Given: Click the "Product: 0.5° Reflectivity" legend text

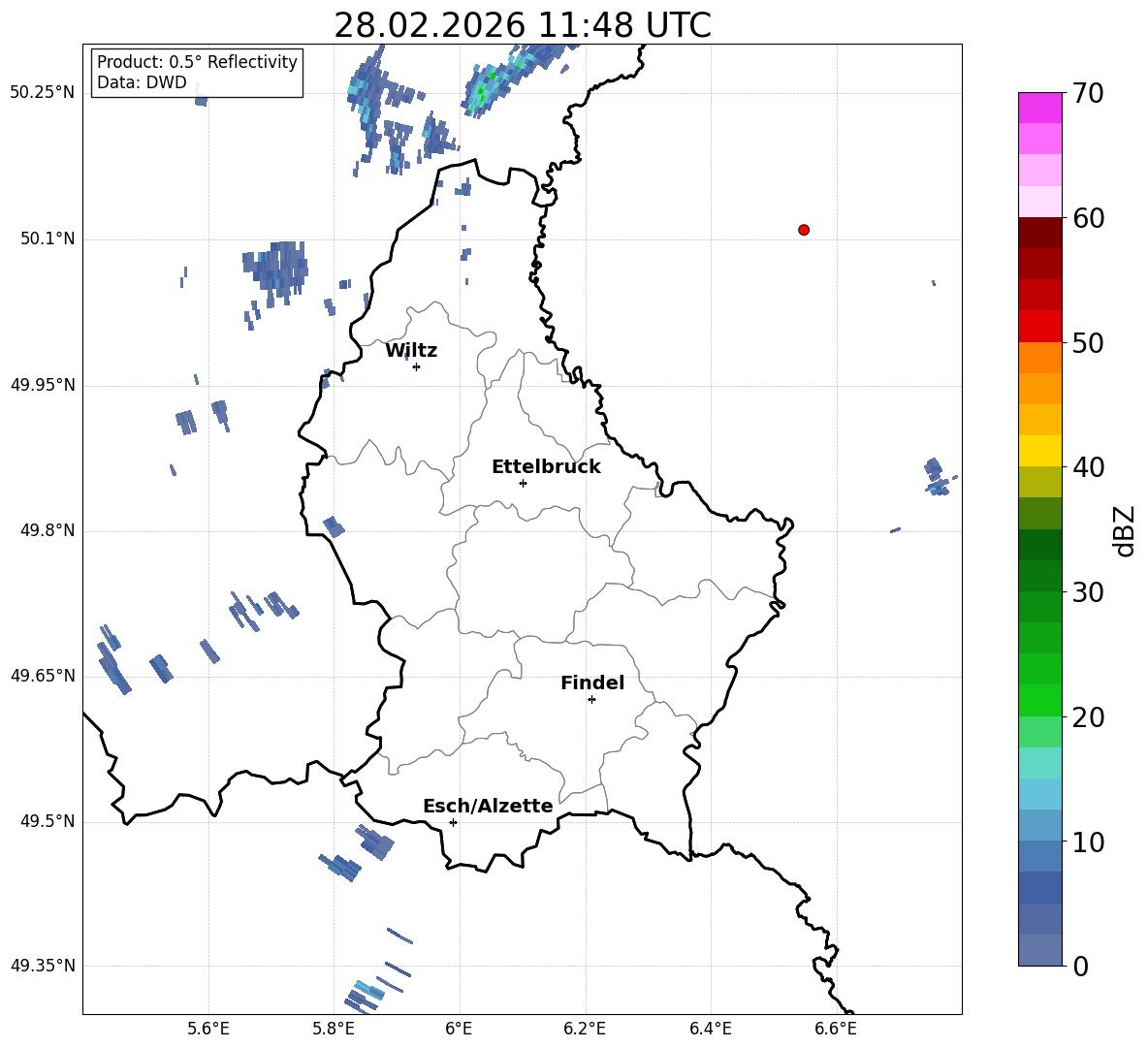Looking at the screenshot, I should pyautogui.click(x=197, y=61).
